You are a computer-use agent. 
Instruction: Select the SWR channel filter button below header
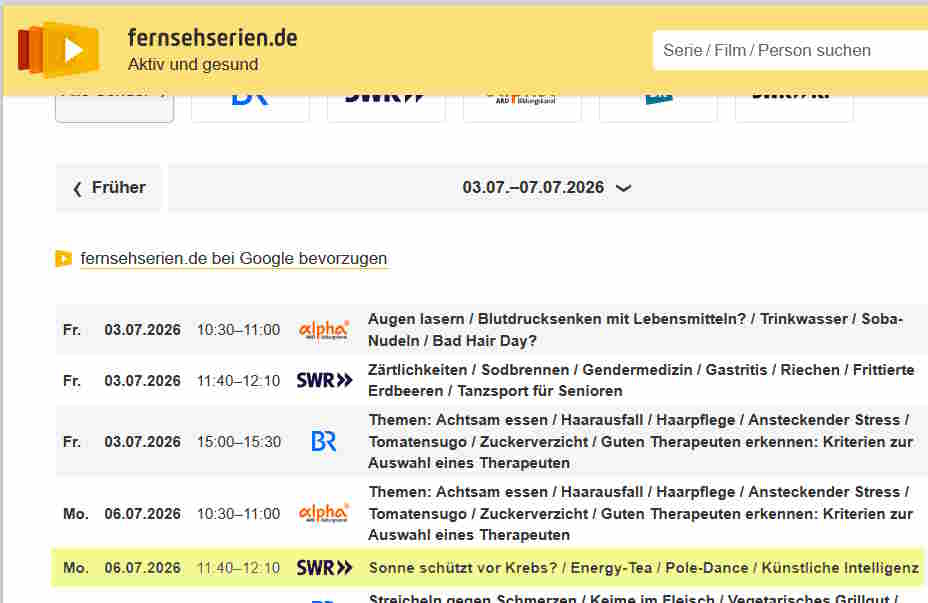(x=386, y=108)
